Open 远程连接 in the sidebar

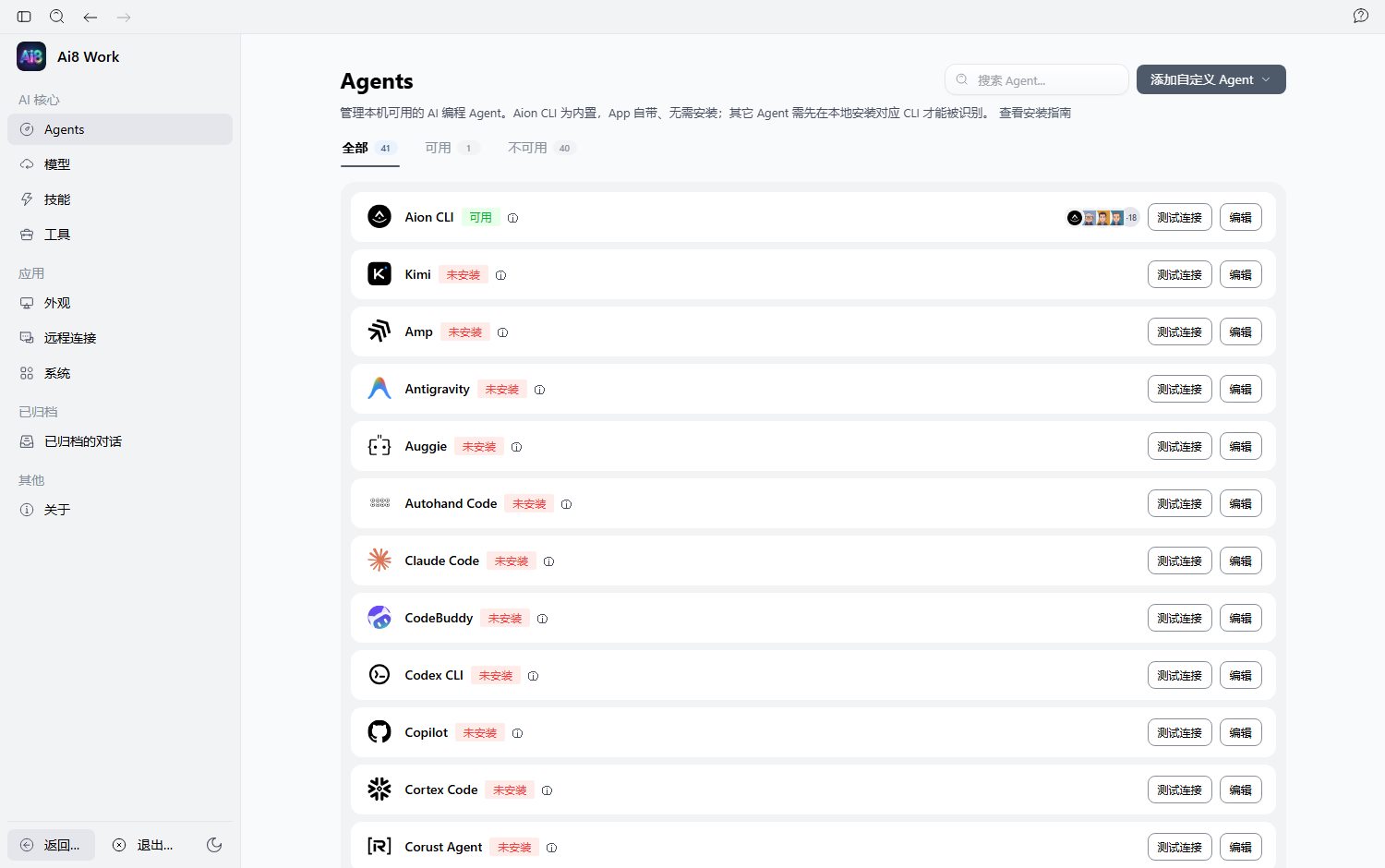[120, 338]
